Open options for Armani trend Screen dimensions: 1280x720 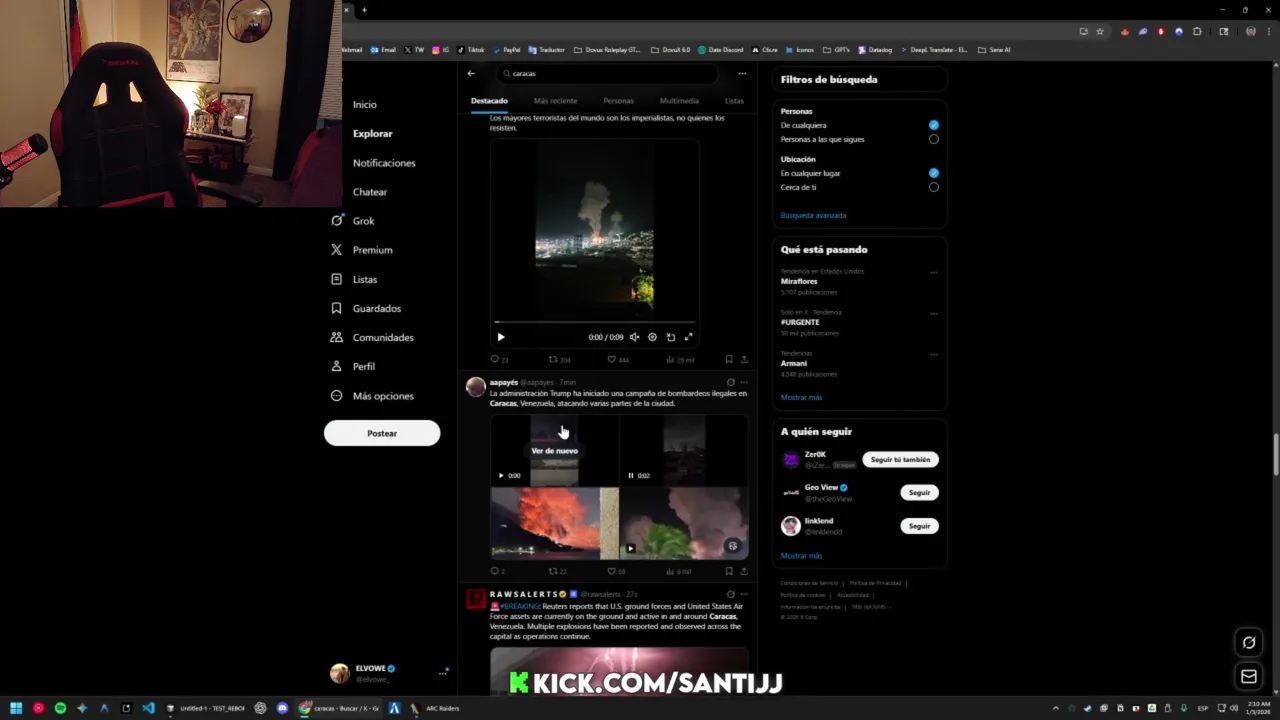(934, 354)
